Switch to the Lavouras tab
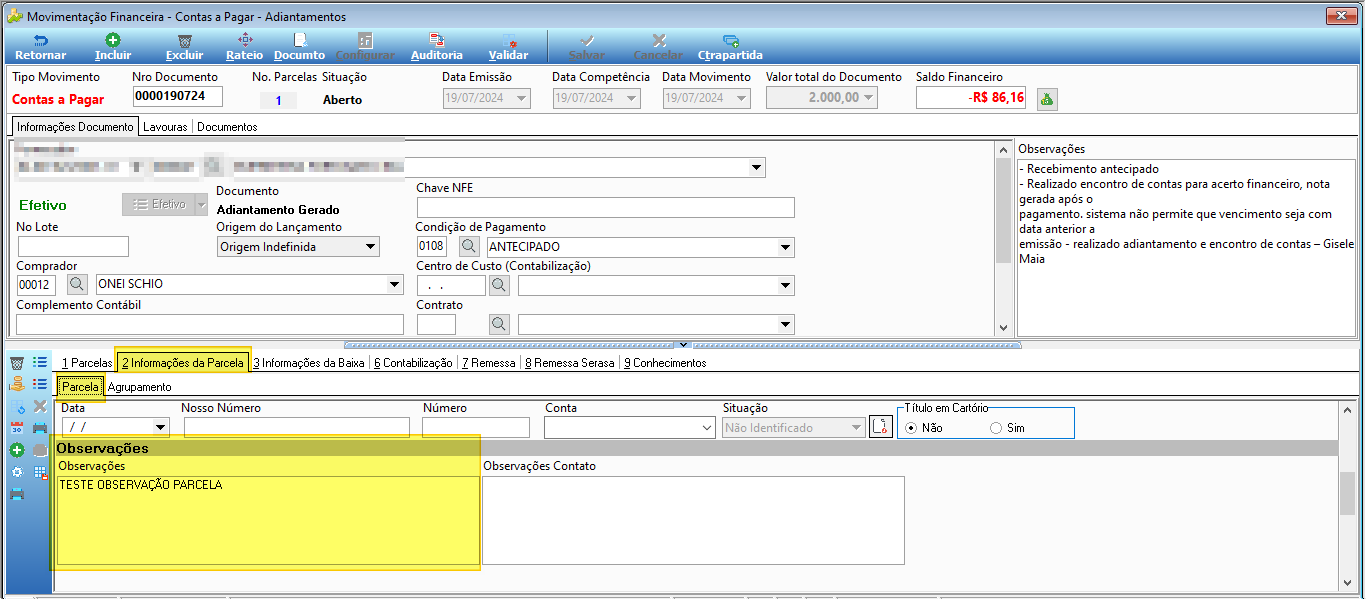Viewport: 1366px width, 599px height. point(165,127)
